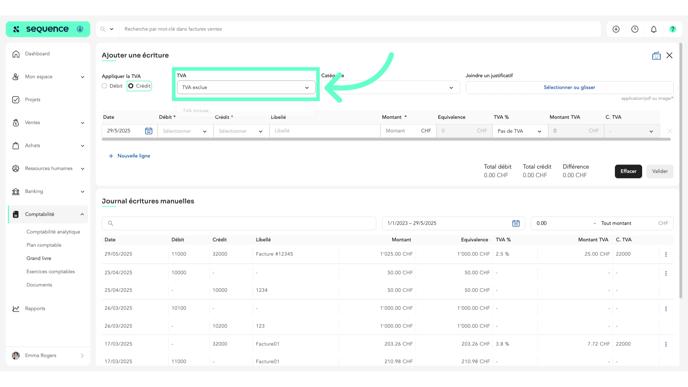Screen dimensions: 688x387
Task: Click the Comptabilité calculator icon
Action: click(x=16, y=214)
